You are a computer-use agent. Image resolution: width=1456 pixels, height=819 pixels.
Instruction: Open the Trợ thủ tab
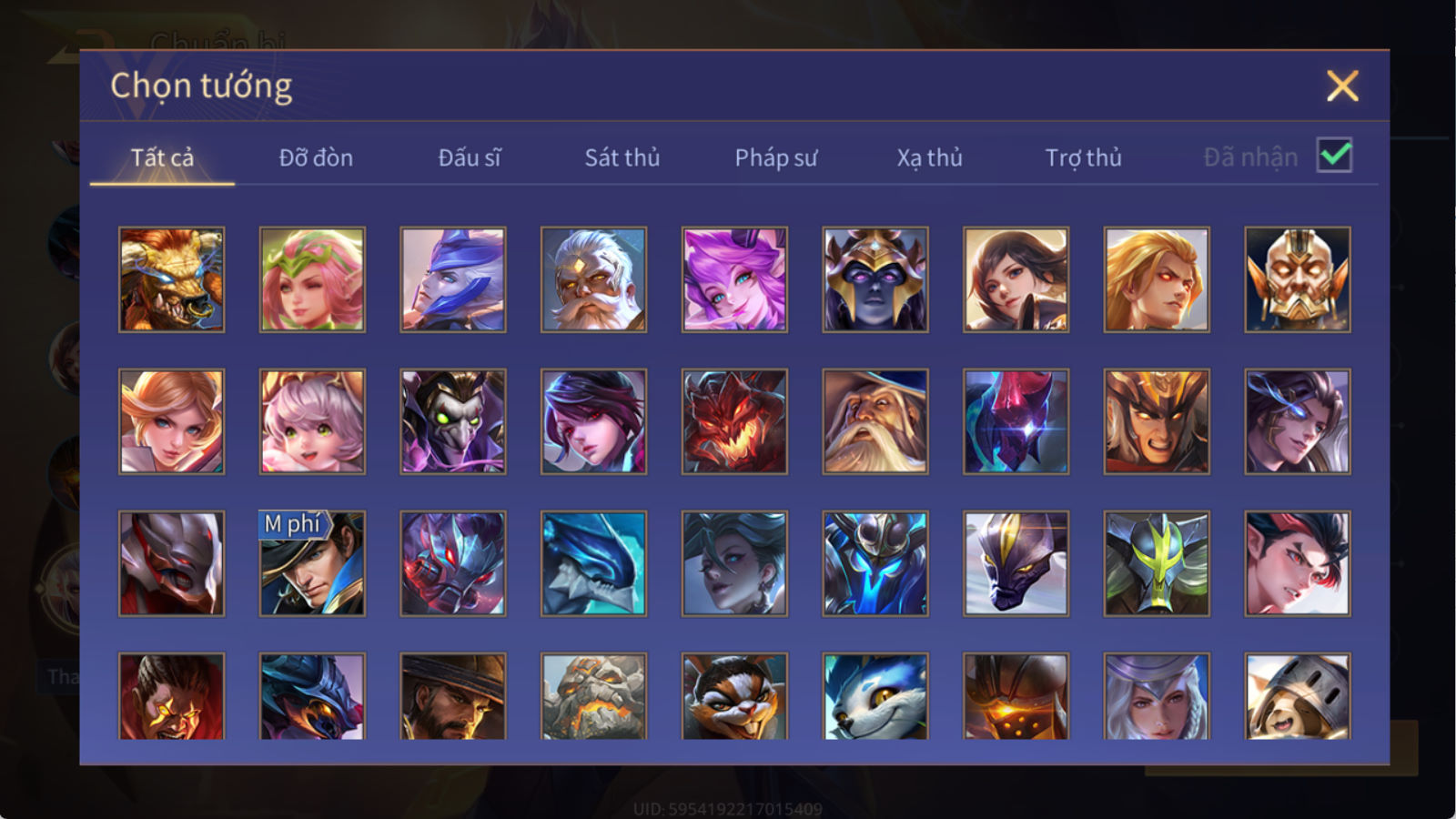(x=1083, y=157)
